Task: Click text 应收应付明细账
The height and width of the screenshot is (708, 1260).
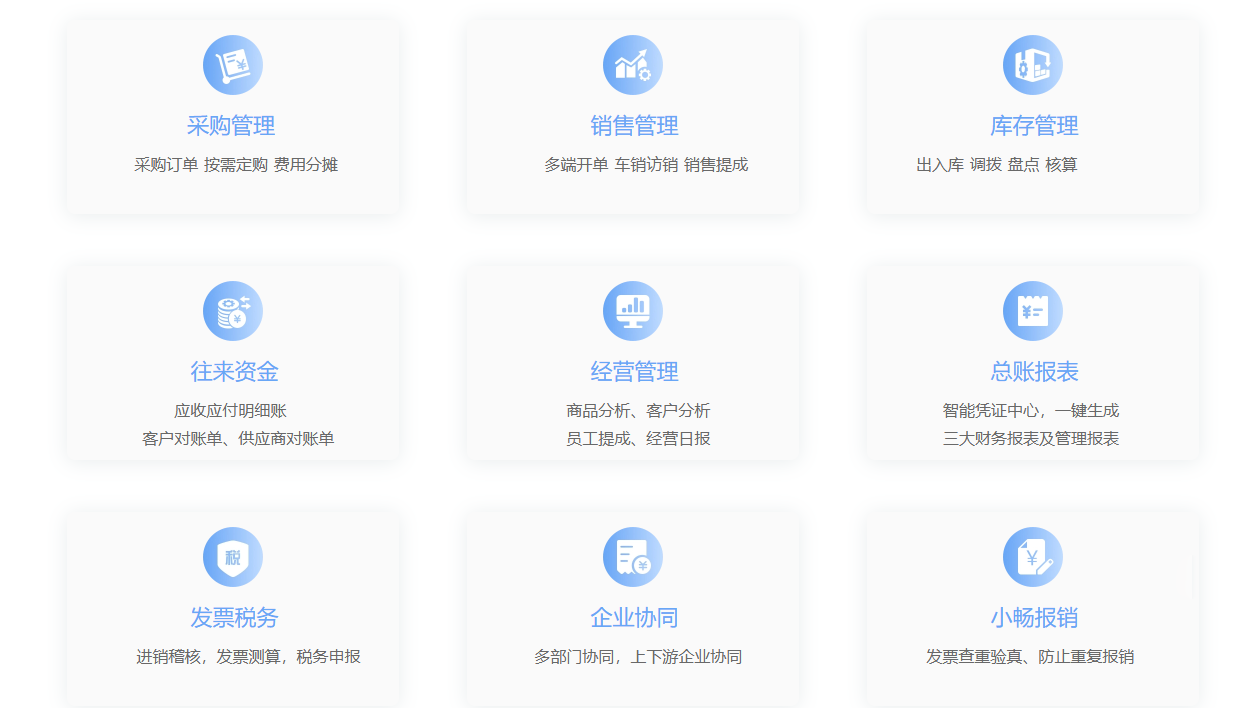Action: pyautogui.click(x=231, y=411)
